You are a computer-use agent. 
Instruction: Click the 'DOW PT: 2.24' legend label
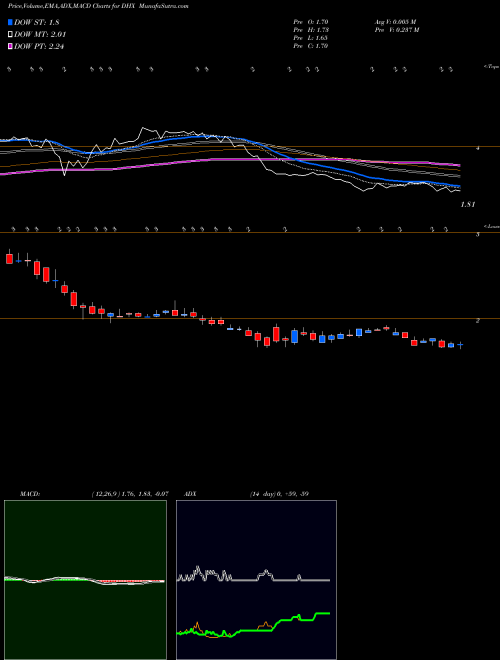click(x=39, y=46)
